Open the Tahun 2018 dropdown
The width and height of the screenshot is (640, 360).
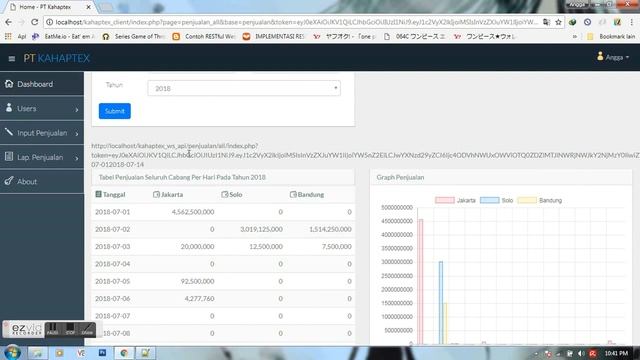click(244, 88)
